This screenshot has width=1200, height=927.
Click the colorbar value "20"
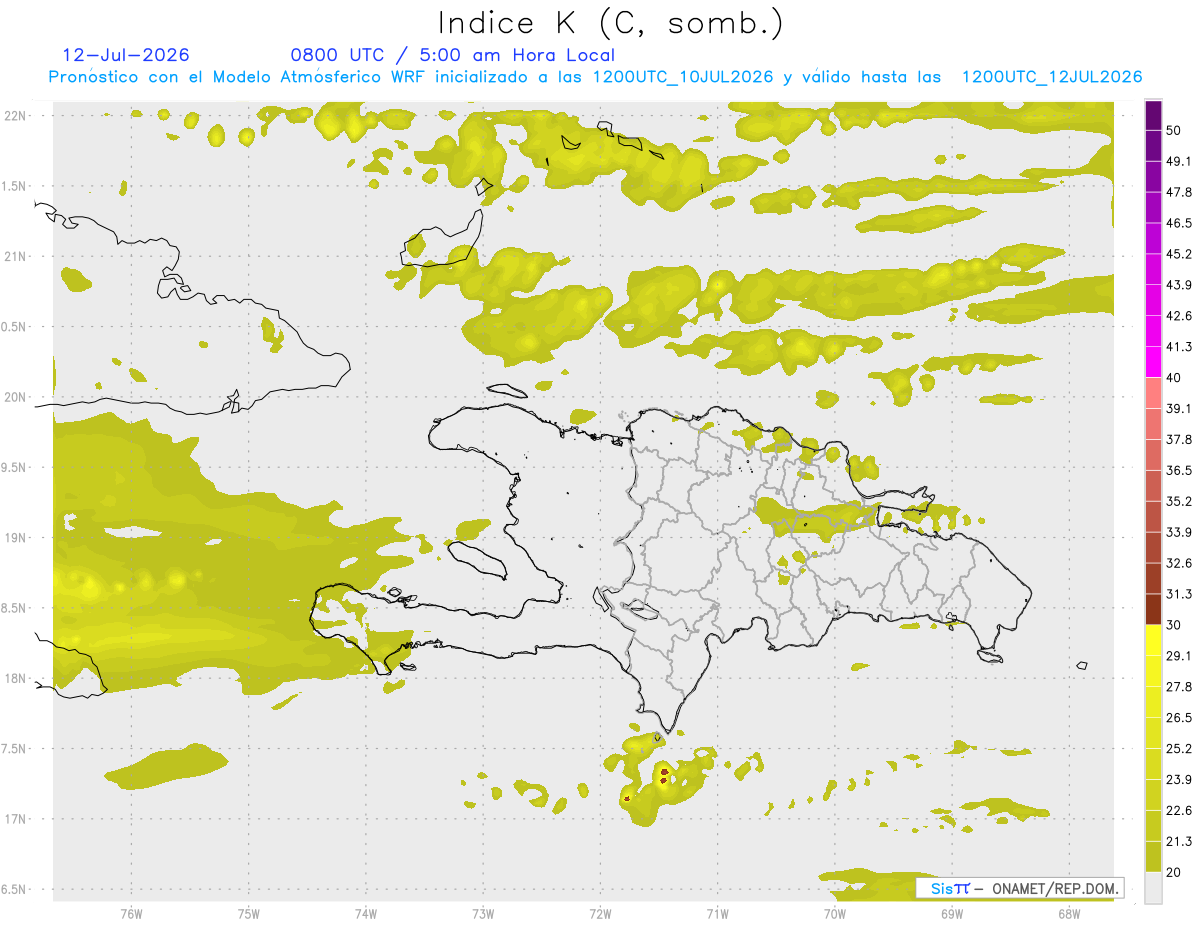1174,872
